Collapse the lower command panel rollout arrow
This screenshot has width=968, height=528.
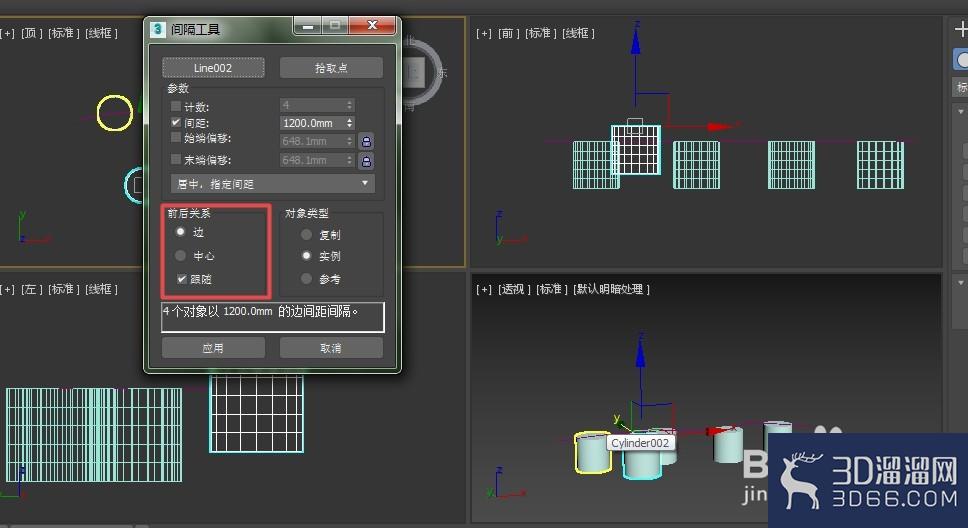coord(961,282)
